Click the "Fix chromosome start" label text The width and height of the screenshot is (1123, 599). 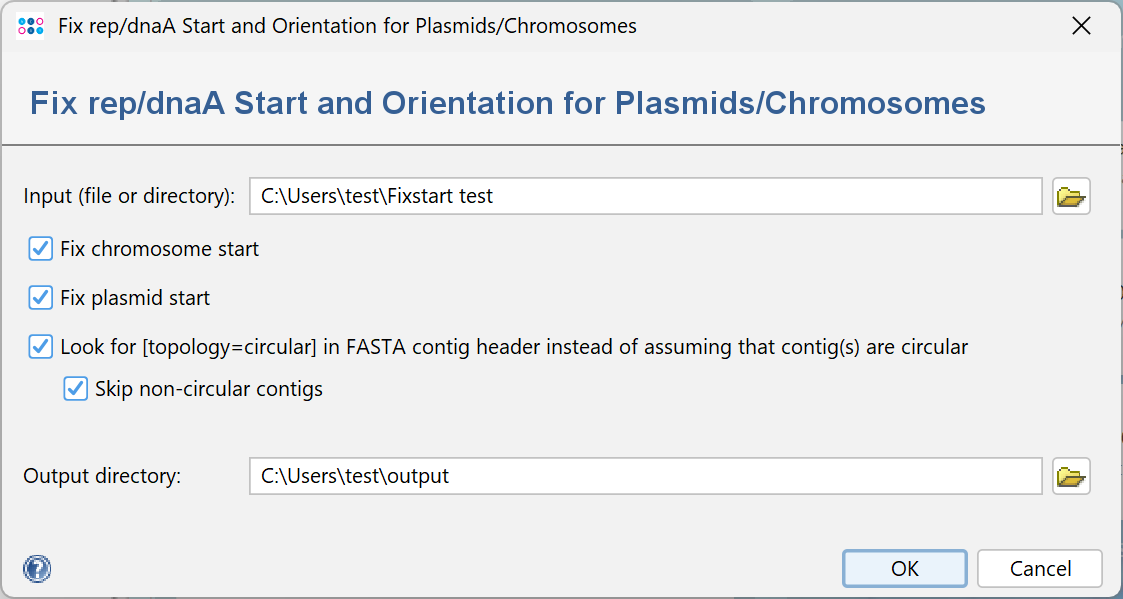(x=159, y=249)
